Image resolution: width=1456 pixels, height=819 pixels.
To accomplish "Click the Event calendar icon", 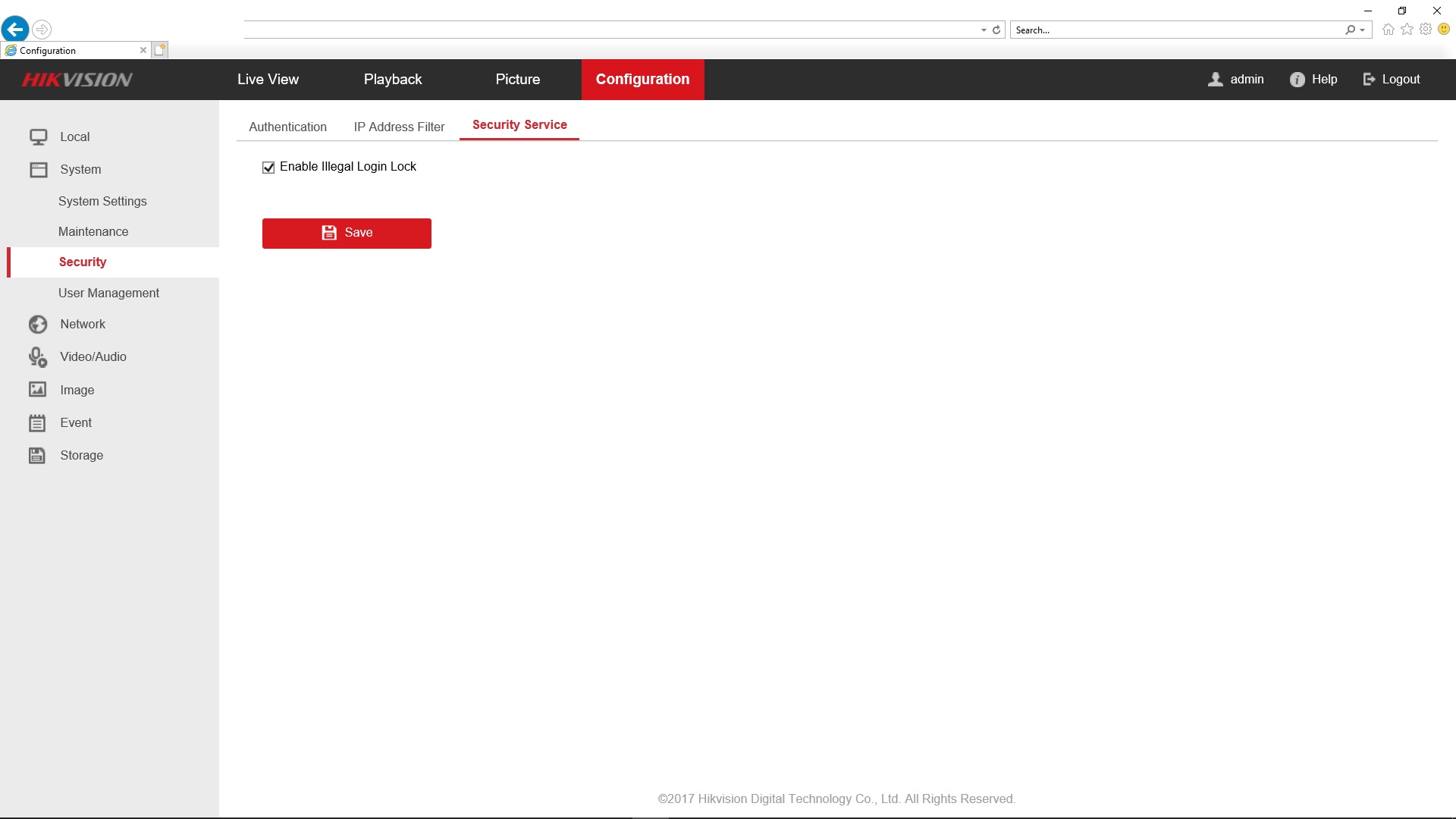I will click(x=37, y=423).
